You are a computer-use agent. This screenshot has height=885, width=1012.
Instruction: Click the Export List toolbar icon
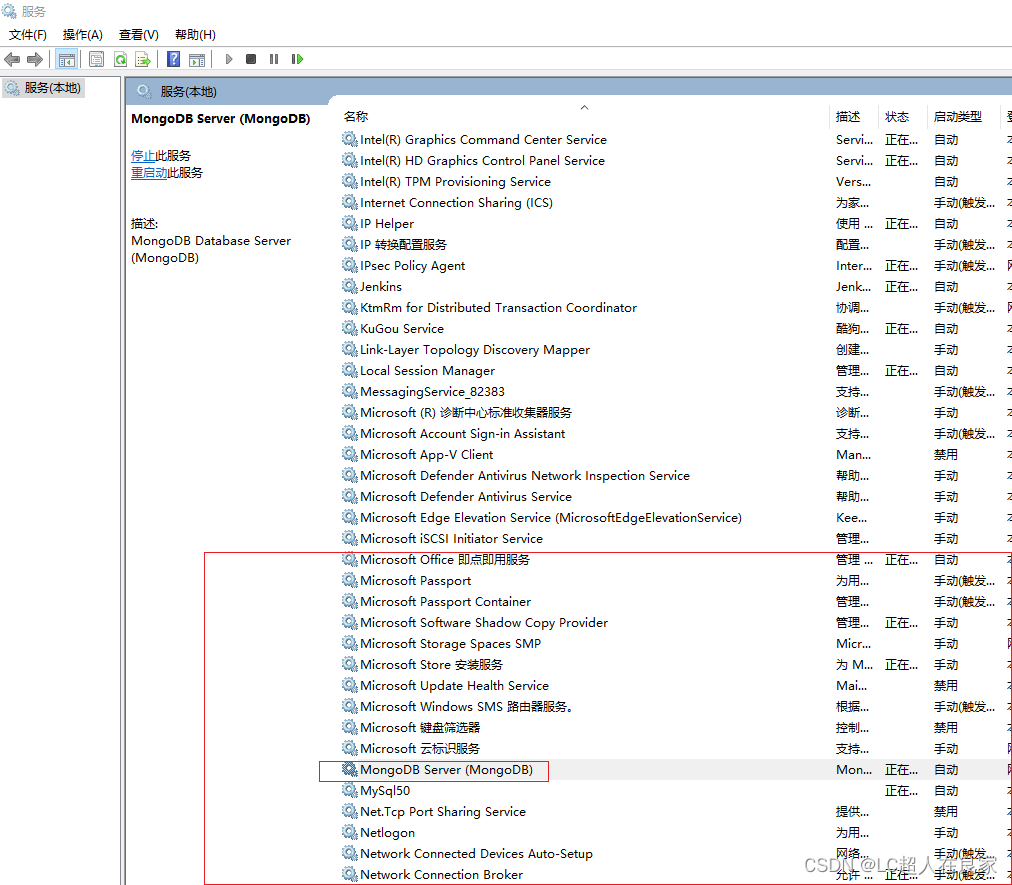(143, 59)
